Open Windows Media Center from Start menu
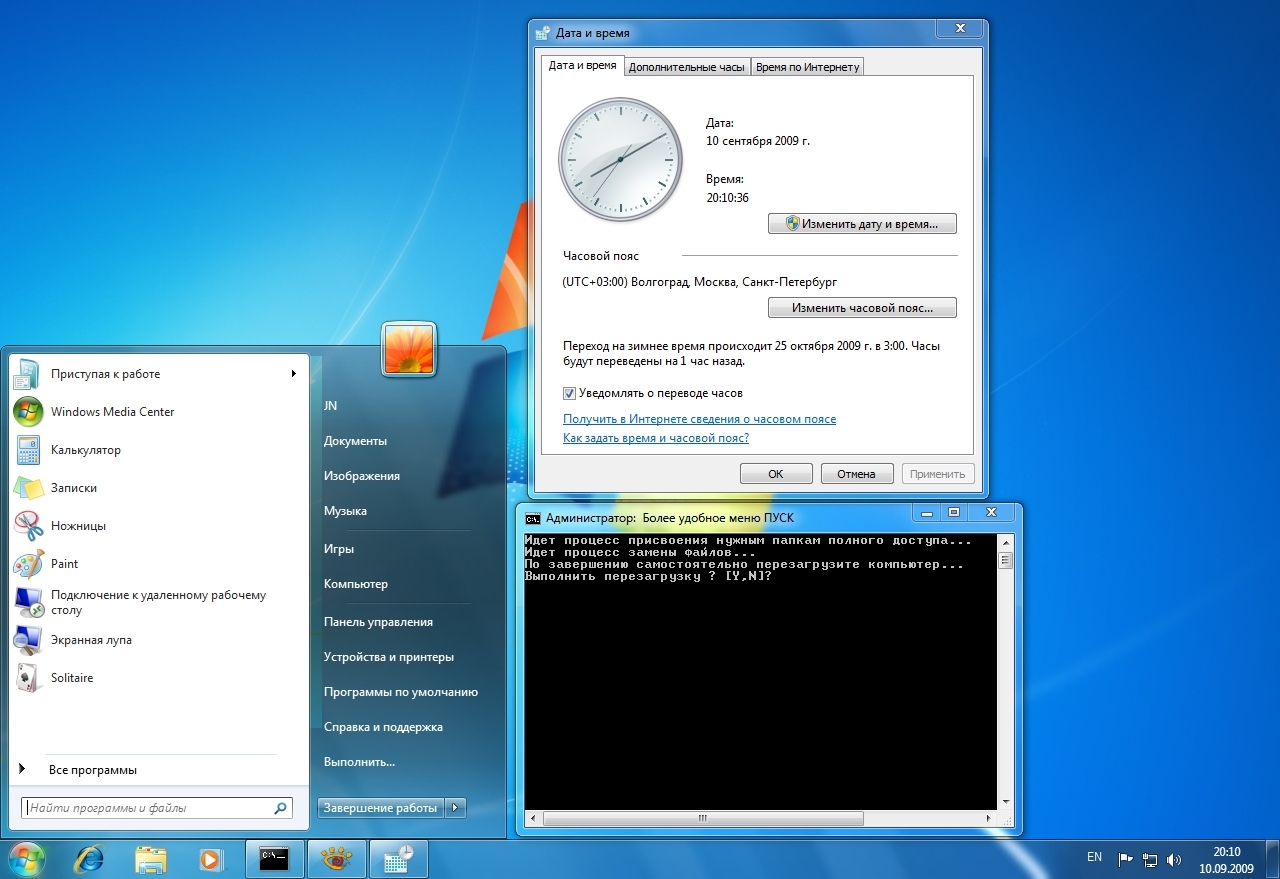Screen dimensions: 1280x879 click(111, 412)
